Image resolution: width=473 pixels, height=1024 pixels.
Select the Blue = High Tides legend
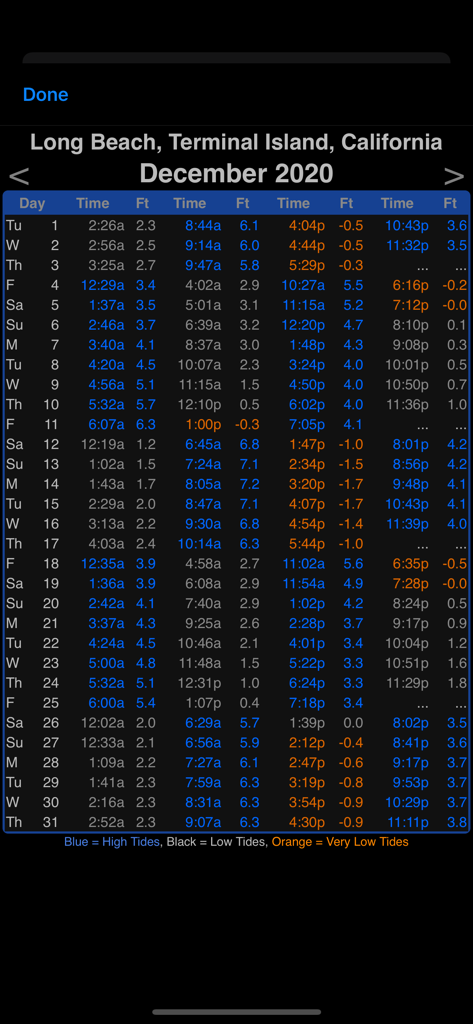pos(112,842)
